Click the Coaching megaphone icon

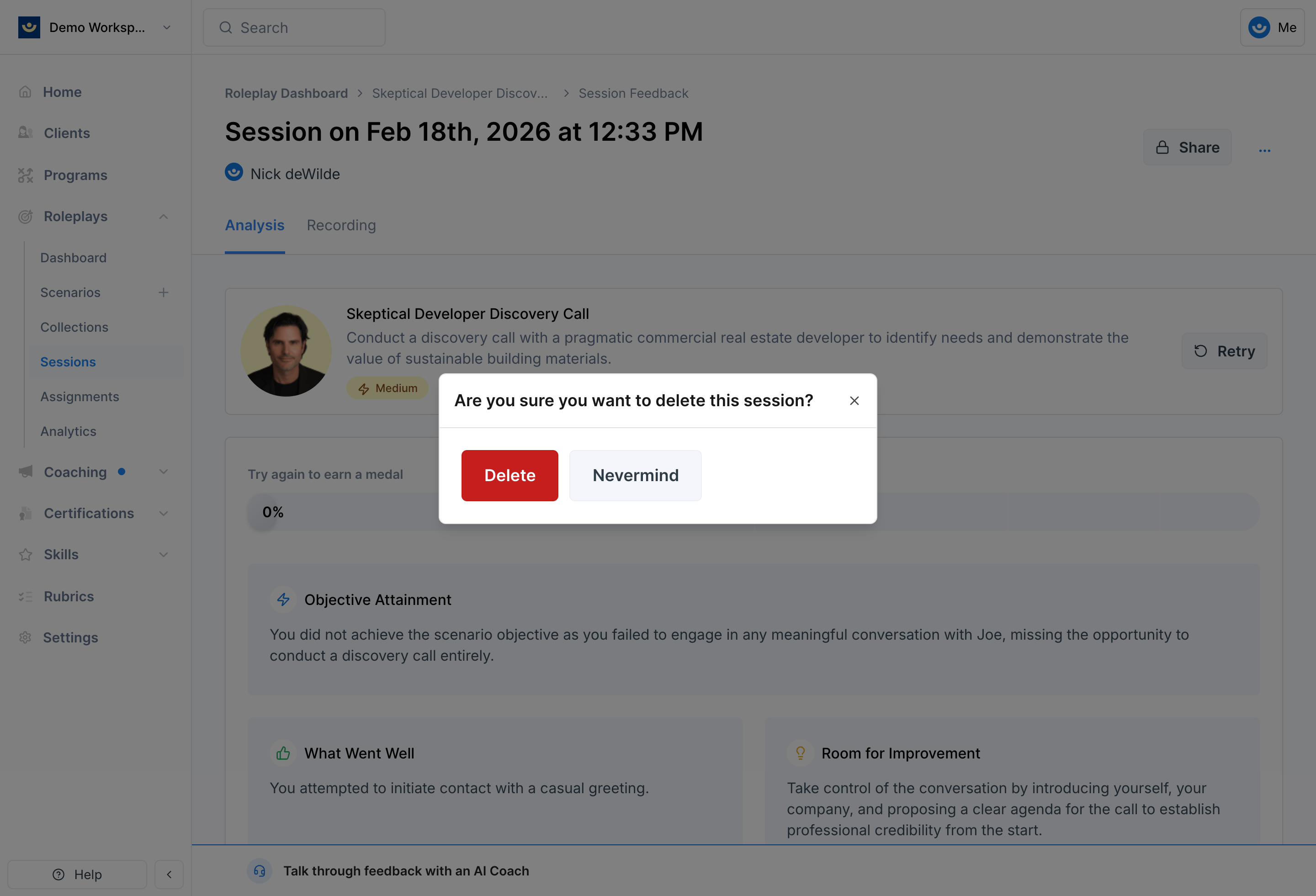(26, 472)
